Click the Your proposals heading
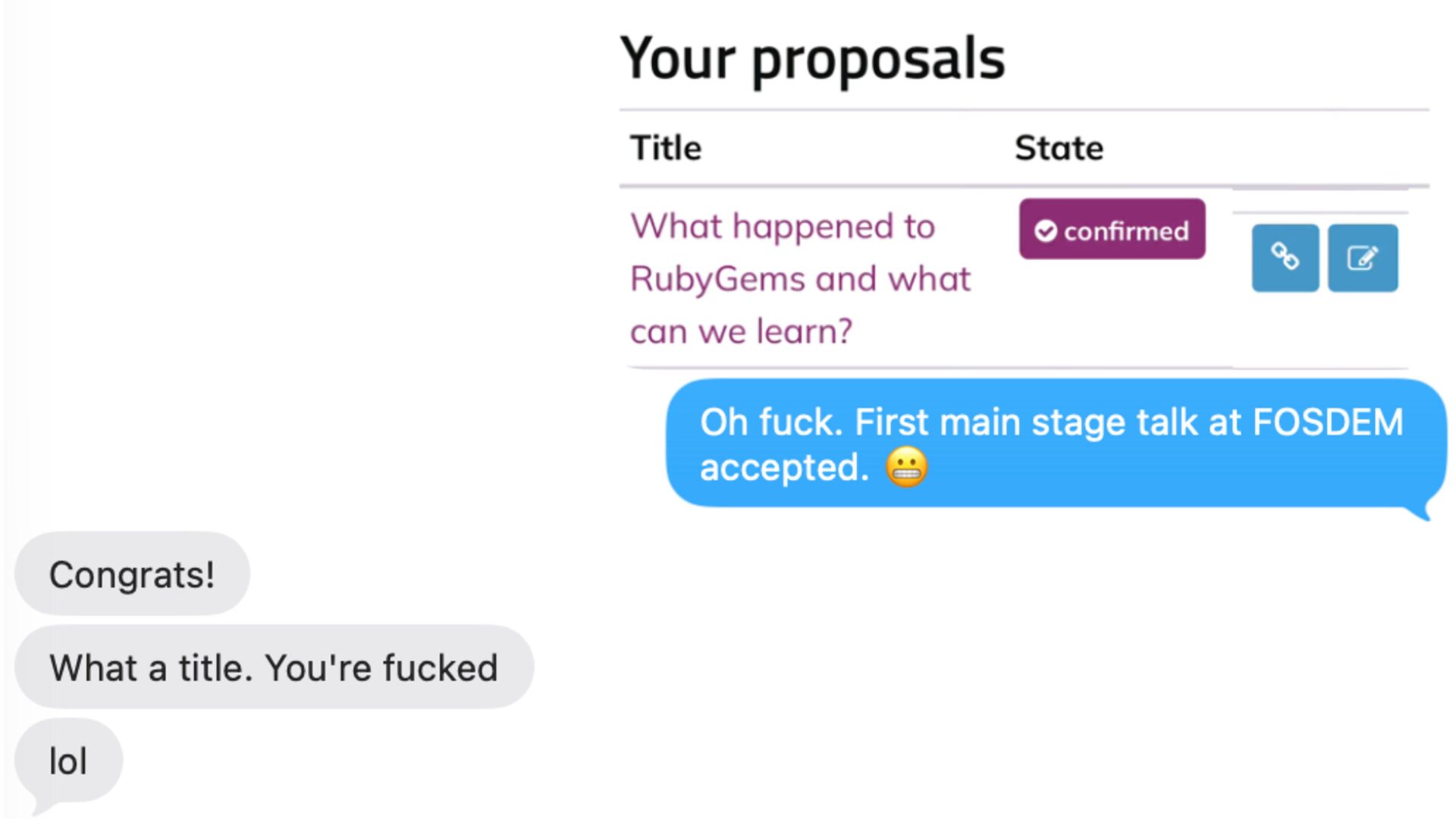 click(x=812, y=58)
